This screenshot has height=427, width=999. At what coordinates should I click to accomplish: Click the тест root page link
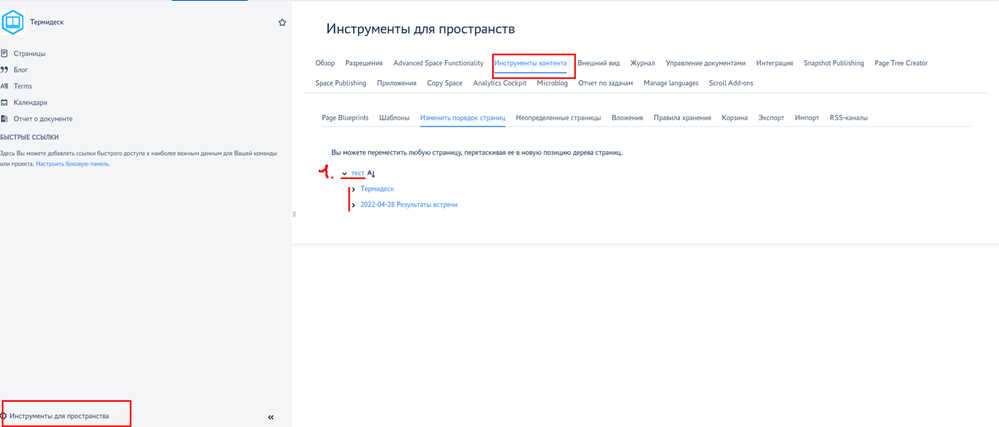pos(357,173)
